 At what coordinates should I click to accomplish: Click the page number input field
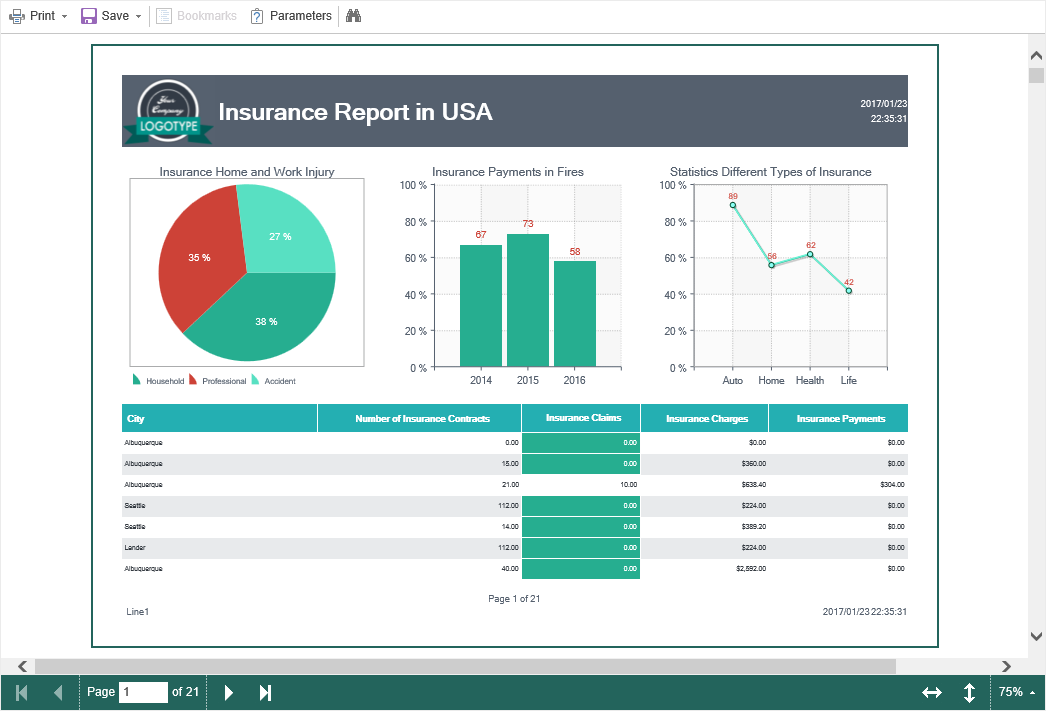coord(143,692)
